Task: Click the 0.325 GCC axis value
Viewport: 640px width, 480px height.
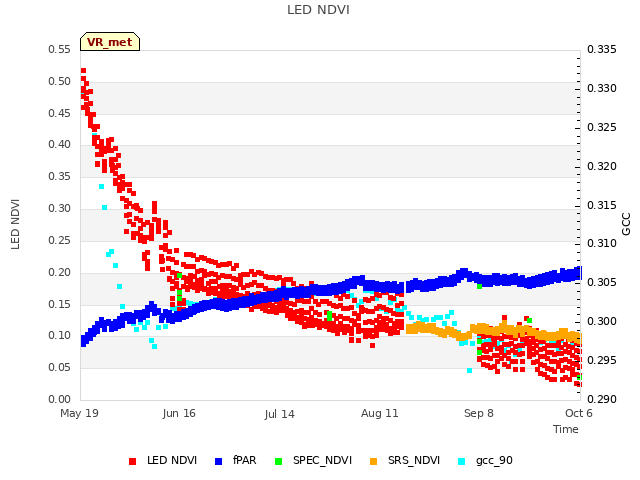Action: click(x=602, y=127)
